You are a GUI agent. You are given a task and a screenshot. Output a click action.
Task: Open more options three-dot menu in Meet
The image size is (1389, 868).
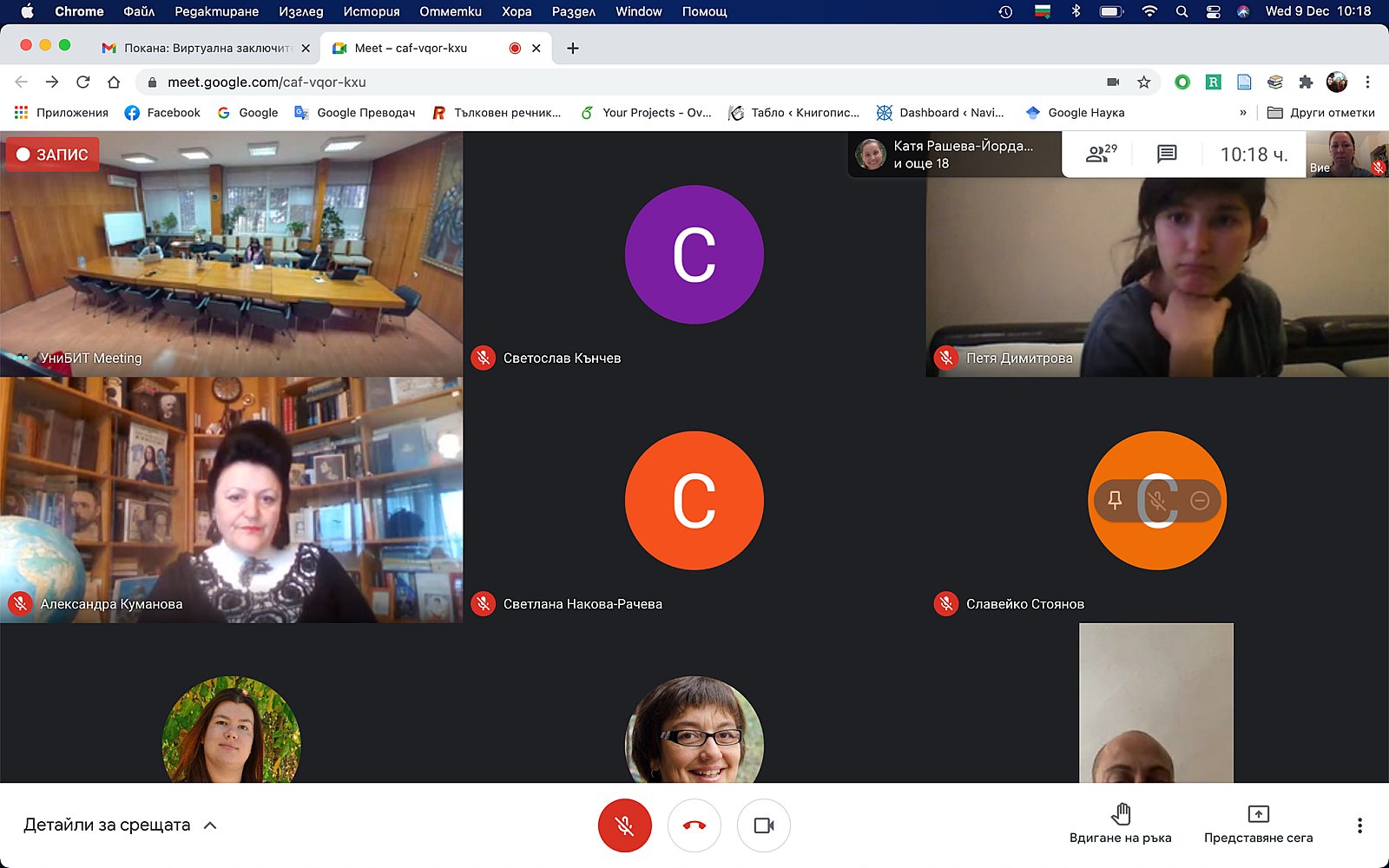(x=1359, y=825)
